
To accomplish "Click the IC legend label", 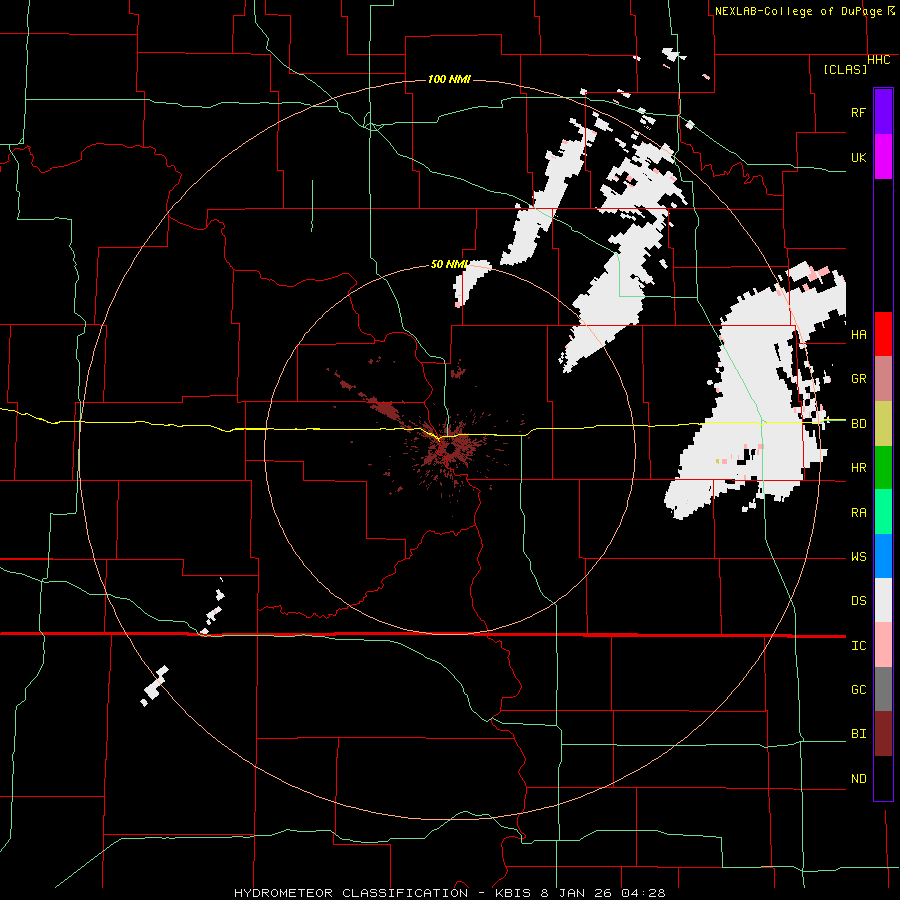I will click(859, 646).
